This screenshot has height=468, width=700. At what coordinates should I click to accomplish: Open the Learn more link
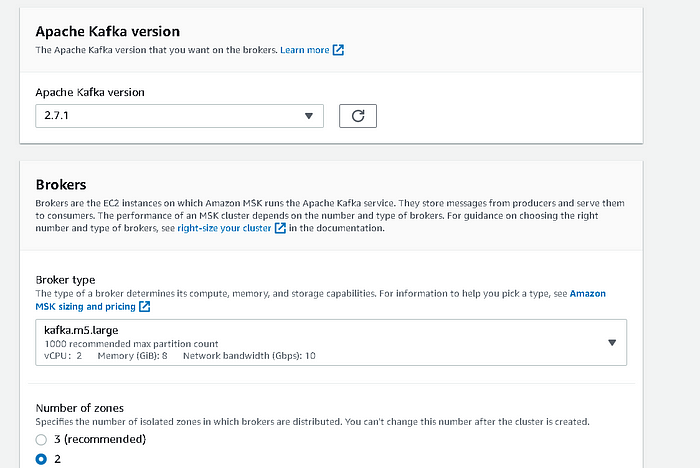pyautogui.click(x=305, y=50)
